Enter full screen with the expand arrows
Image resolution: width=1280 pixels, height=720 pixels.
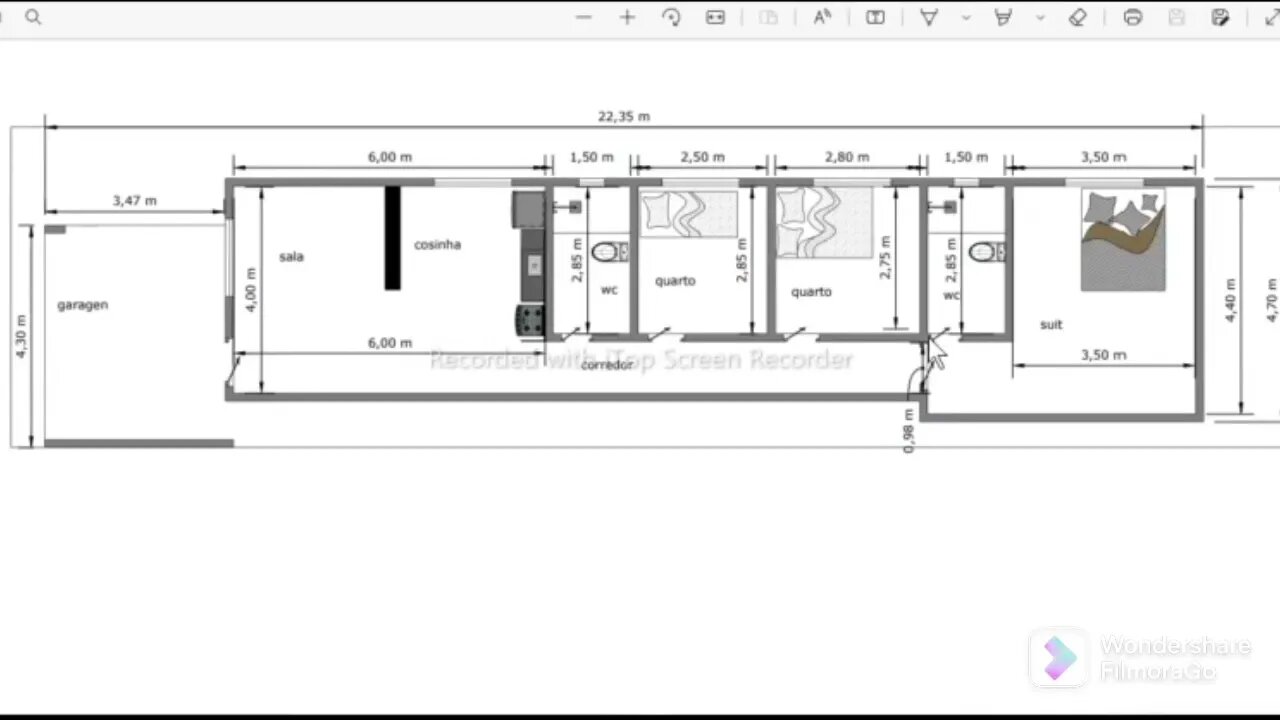tap(1268, 17)
